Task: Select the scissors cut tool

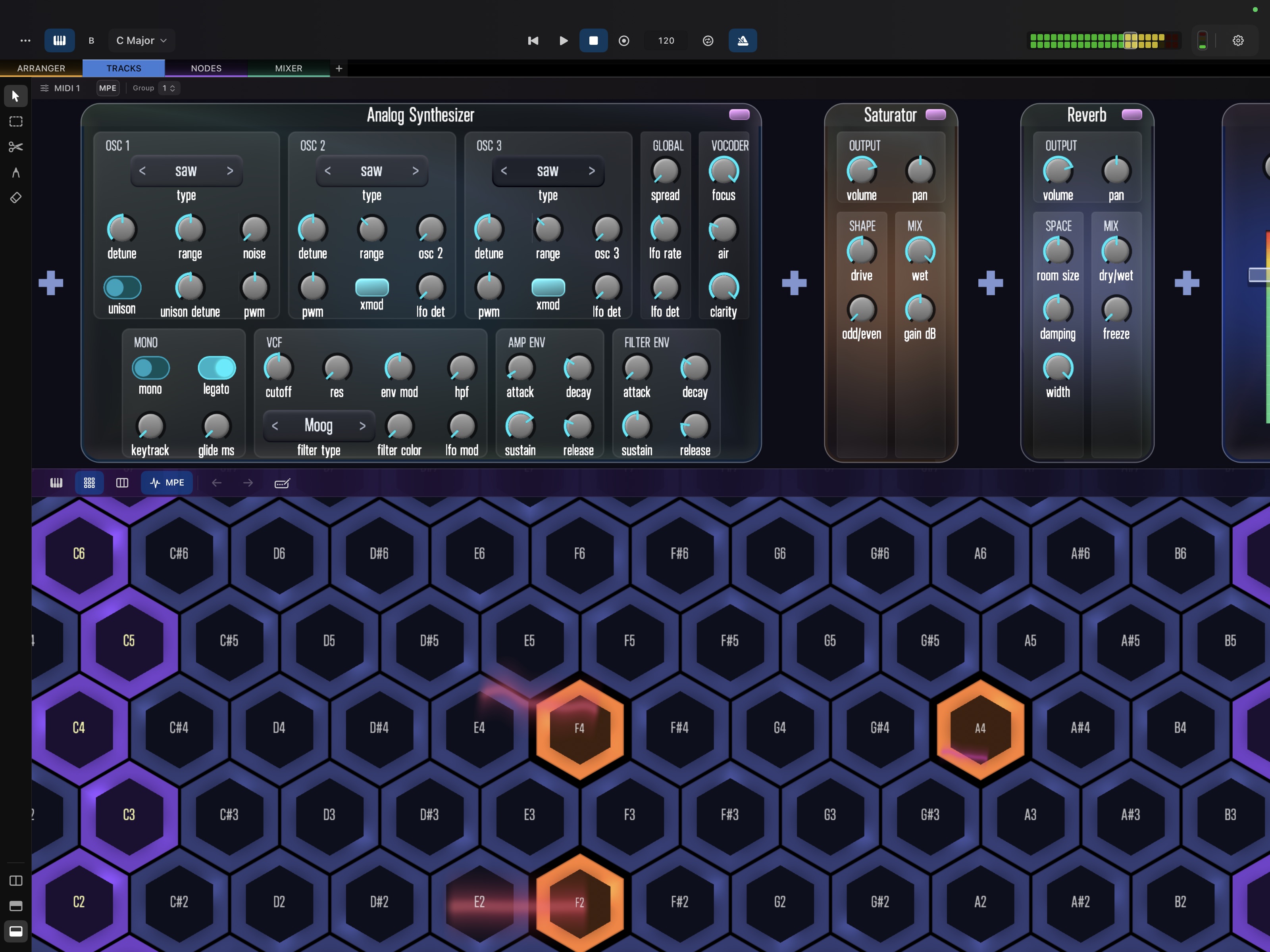Action: (15, 147)
